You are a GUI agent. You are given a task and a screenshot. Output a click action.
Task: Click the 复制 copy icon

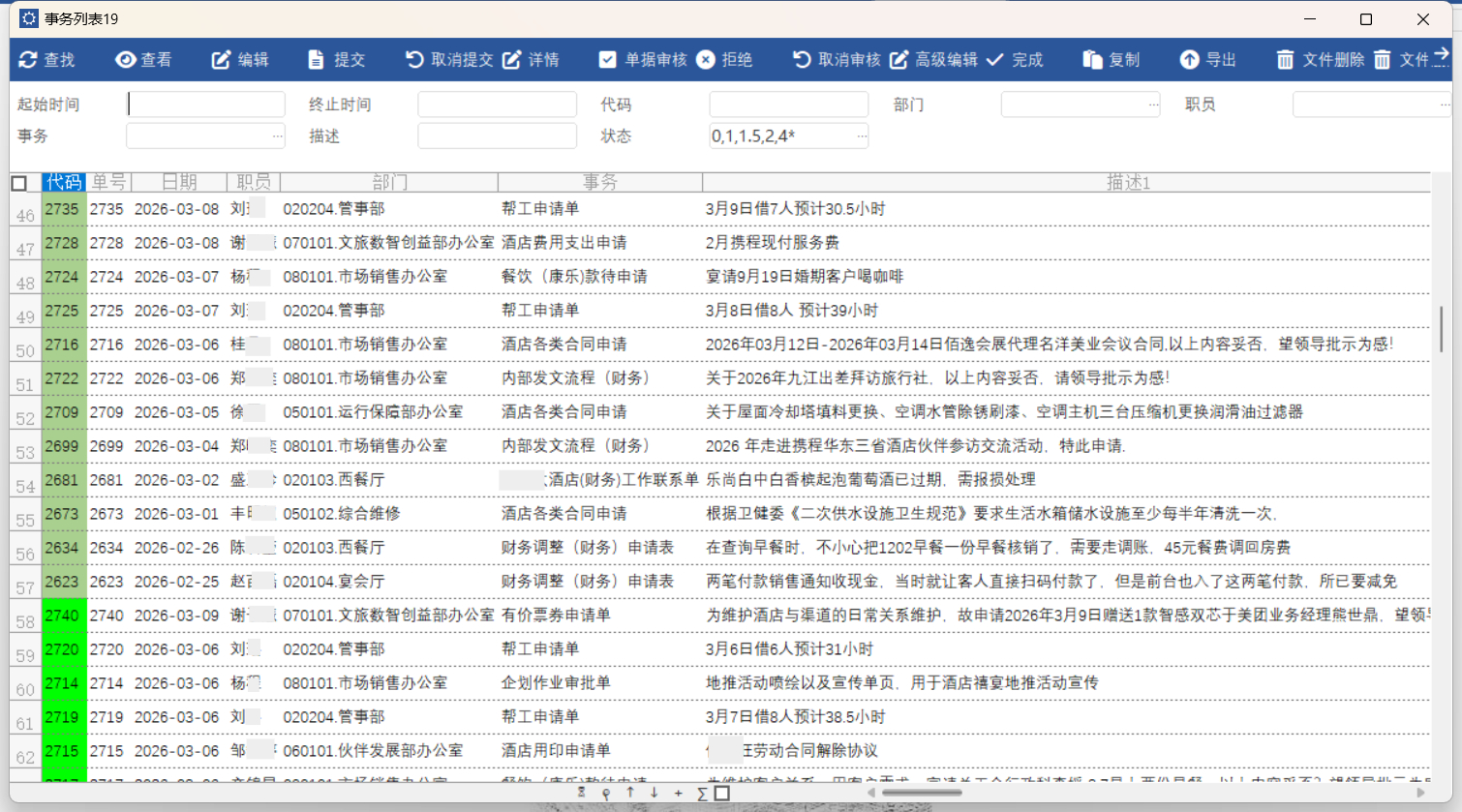1092,60
